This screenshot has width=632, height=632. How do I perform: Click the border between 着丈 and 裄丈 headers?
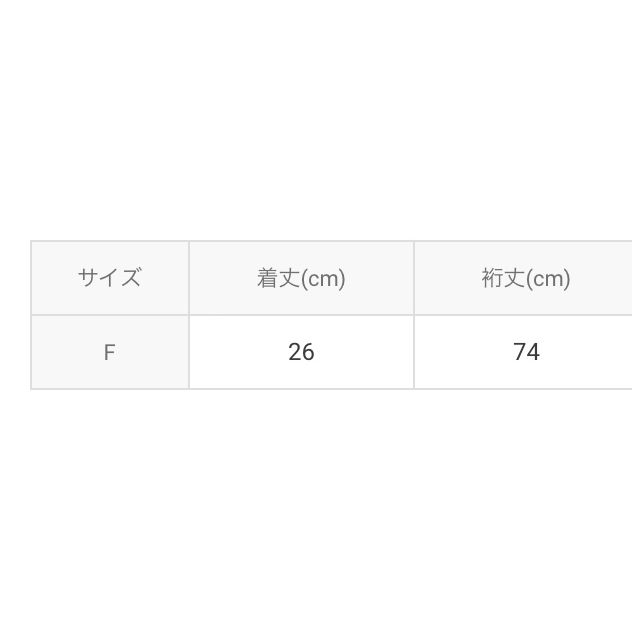click(x=414, y=278)
